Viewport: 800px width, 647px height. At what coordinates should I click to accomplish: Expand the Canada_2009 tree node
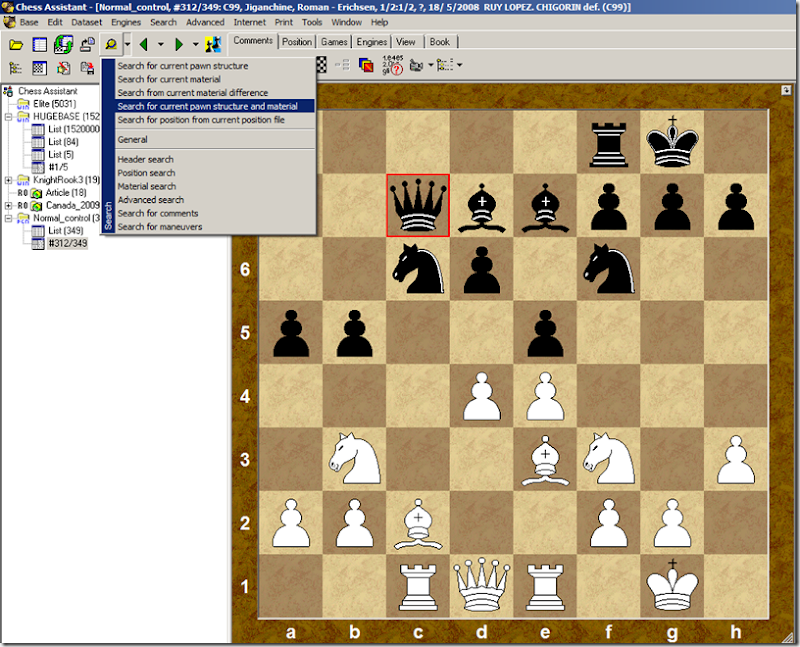click(9, 206)
